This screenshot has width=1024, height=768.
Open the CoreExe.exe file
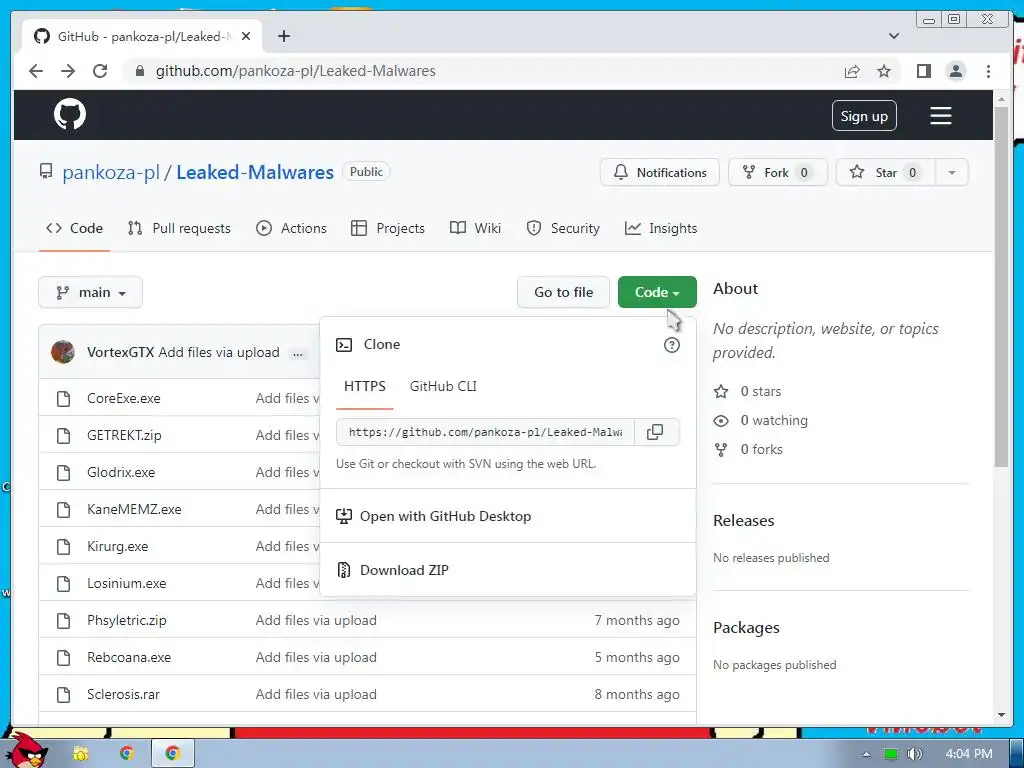(x=123, y=398)
